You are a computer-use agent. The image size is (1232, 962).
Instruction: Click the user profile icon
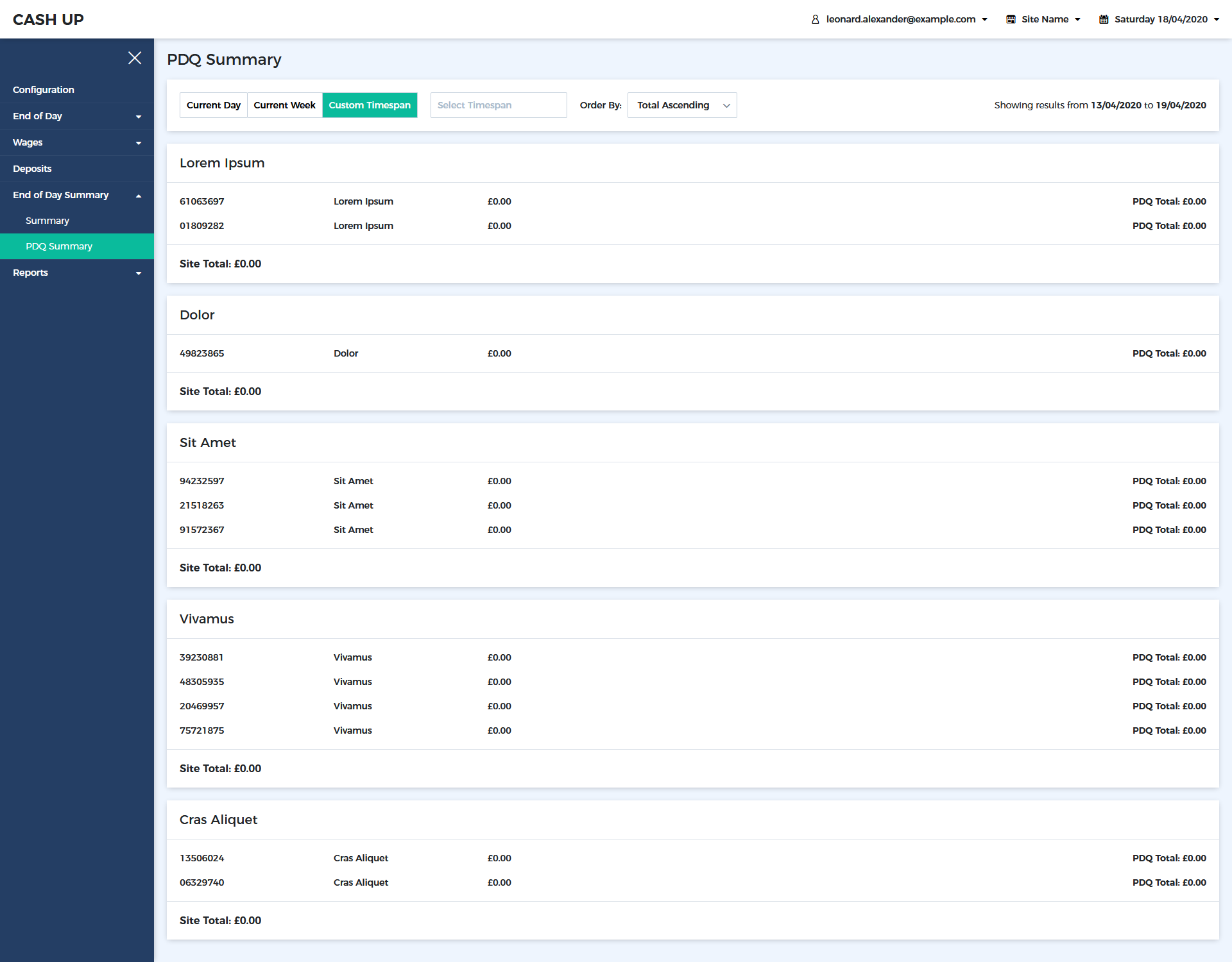click(x=815, y=20)
